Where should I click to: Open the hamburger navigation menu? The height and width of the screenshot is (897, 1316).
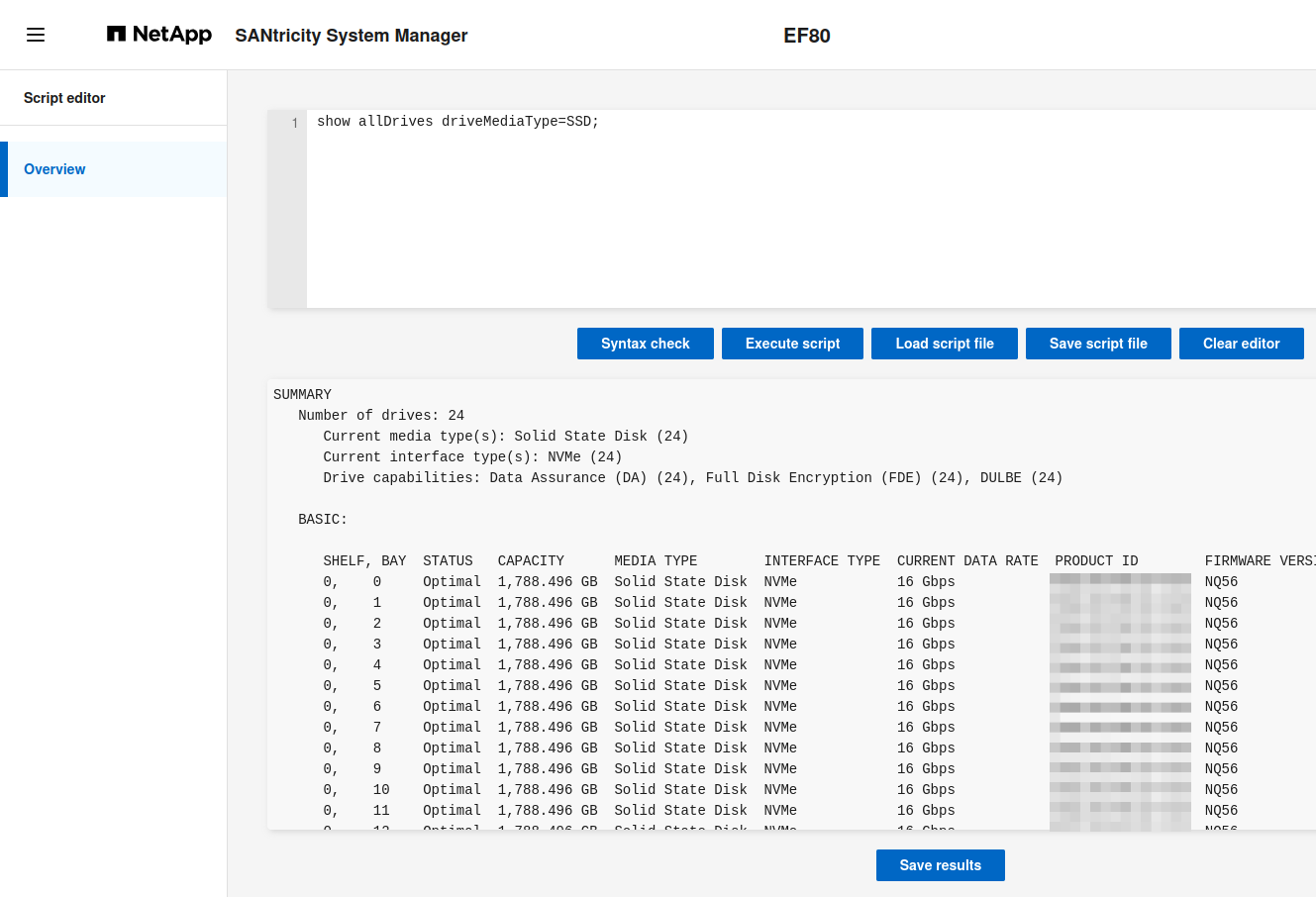pos(36,35)
